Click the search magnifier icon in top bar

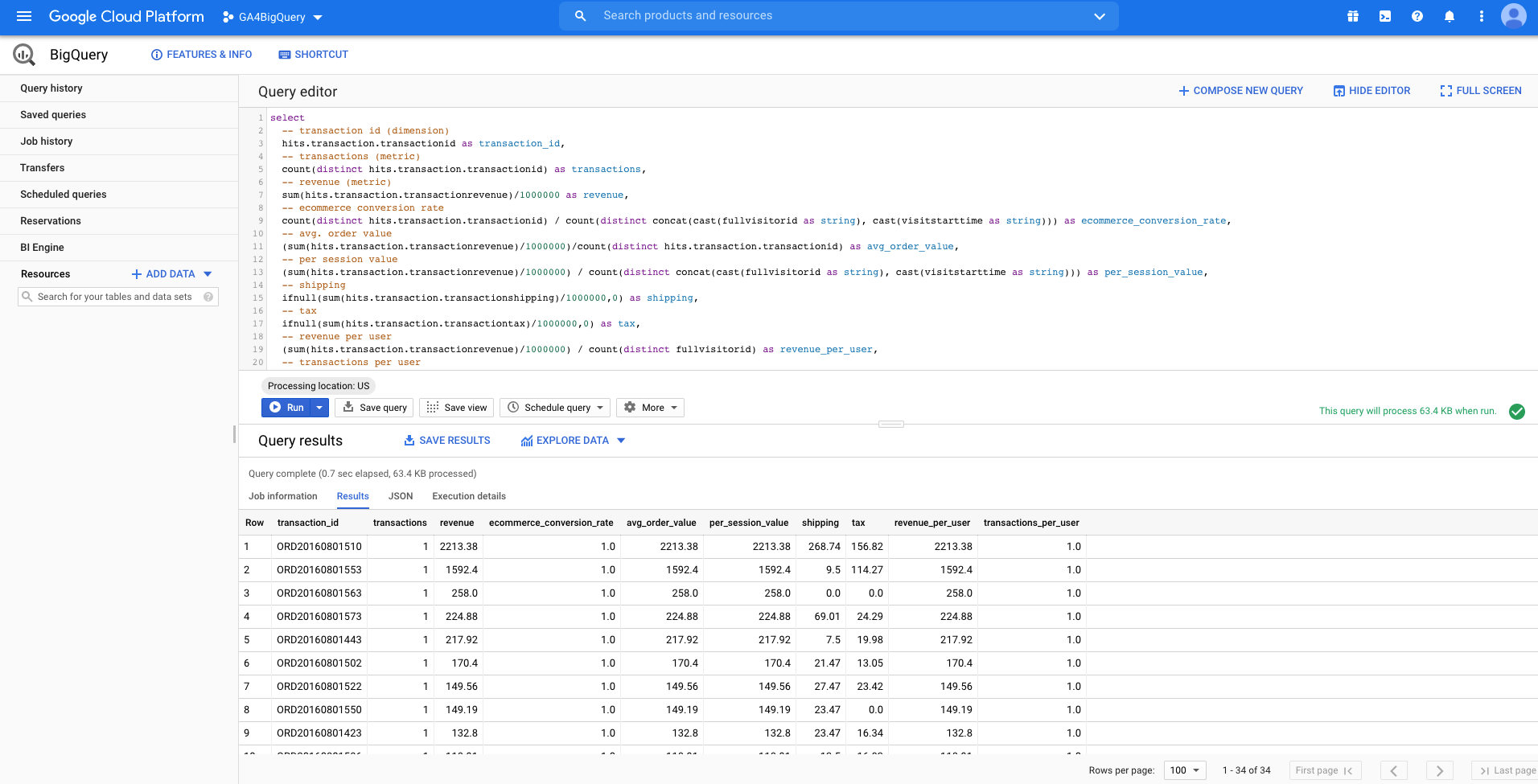click(x=580, y=16)
